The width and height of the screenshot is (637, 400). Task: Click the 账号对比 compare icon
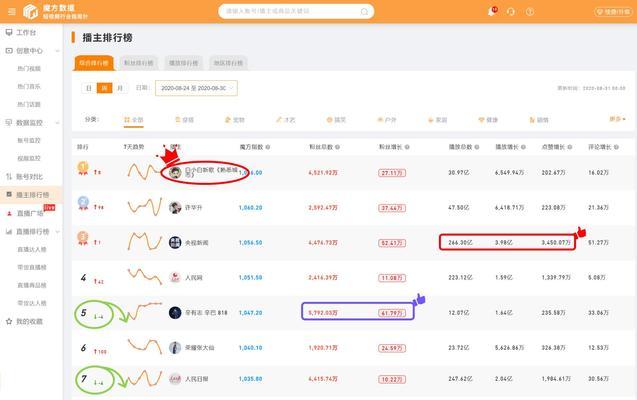click(9, 176)
